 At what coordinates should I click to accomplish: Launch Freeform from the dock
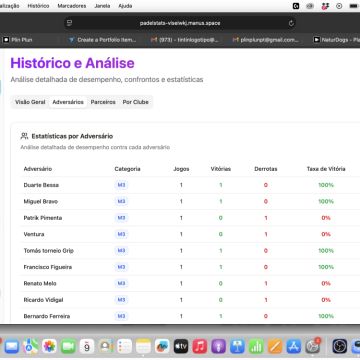pyautogui.click(x=162, y=347)
